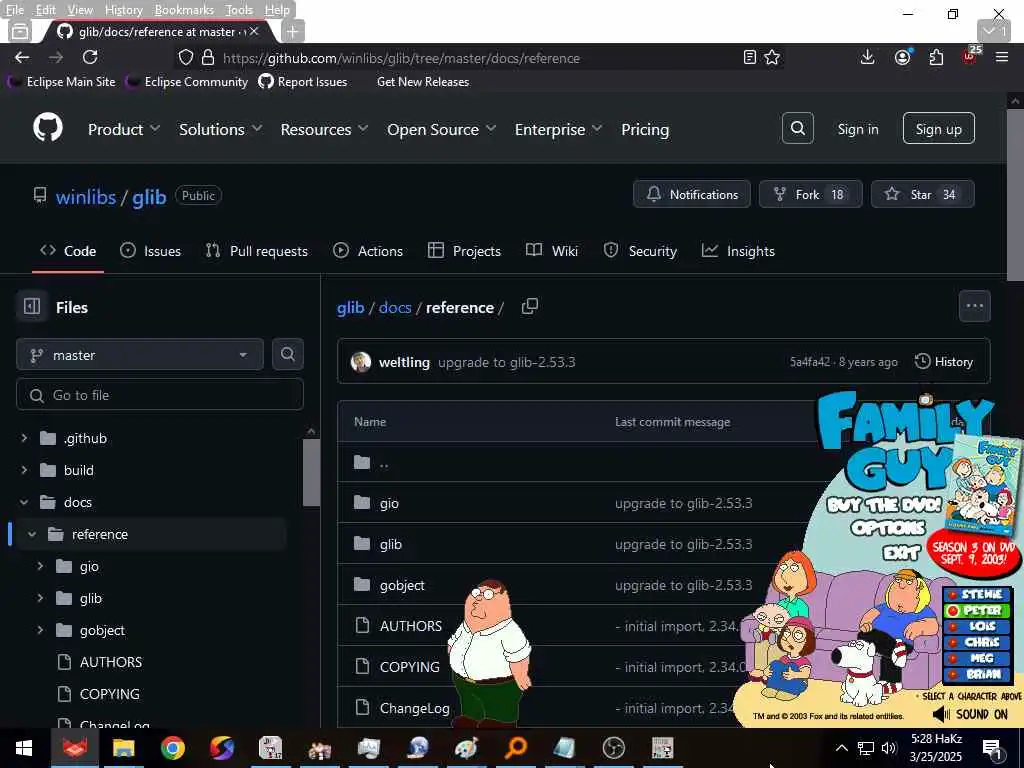Select STEWIE in Family Guy character list
This screenshot has height=768, width=1024.
pos(977,594)
